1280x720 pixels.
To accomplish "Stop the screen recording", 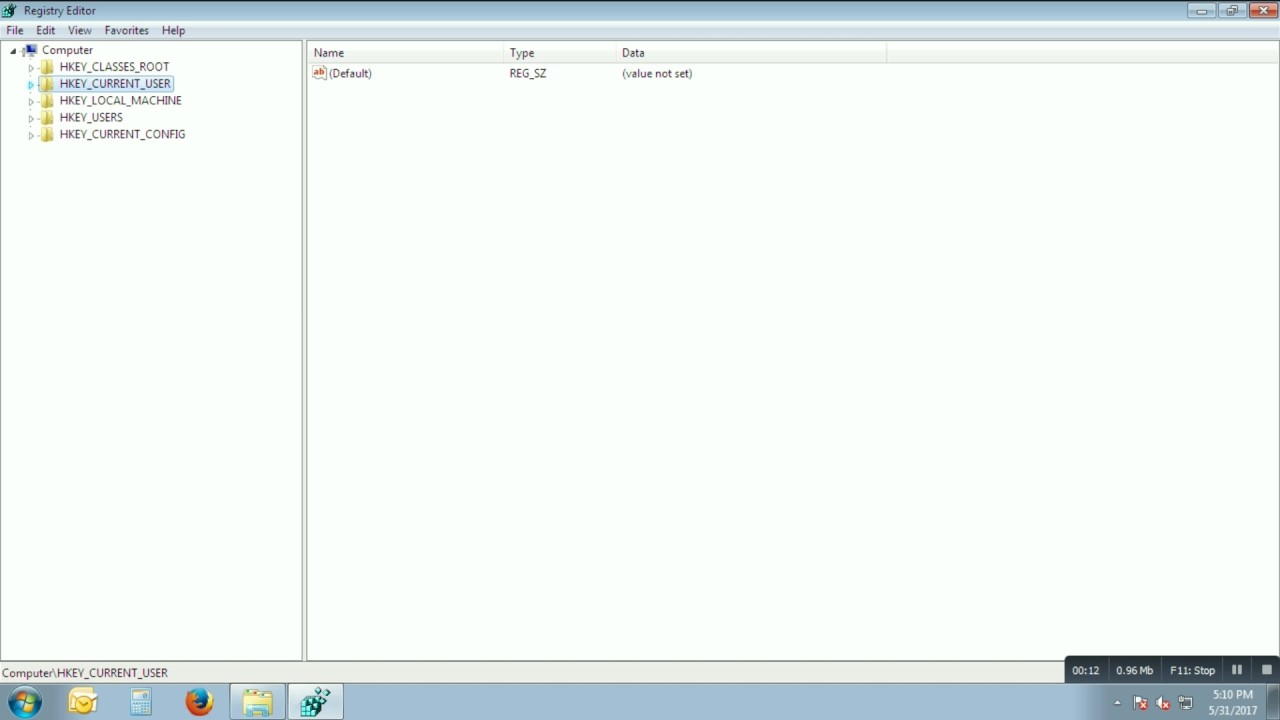I will (1266, 670).
